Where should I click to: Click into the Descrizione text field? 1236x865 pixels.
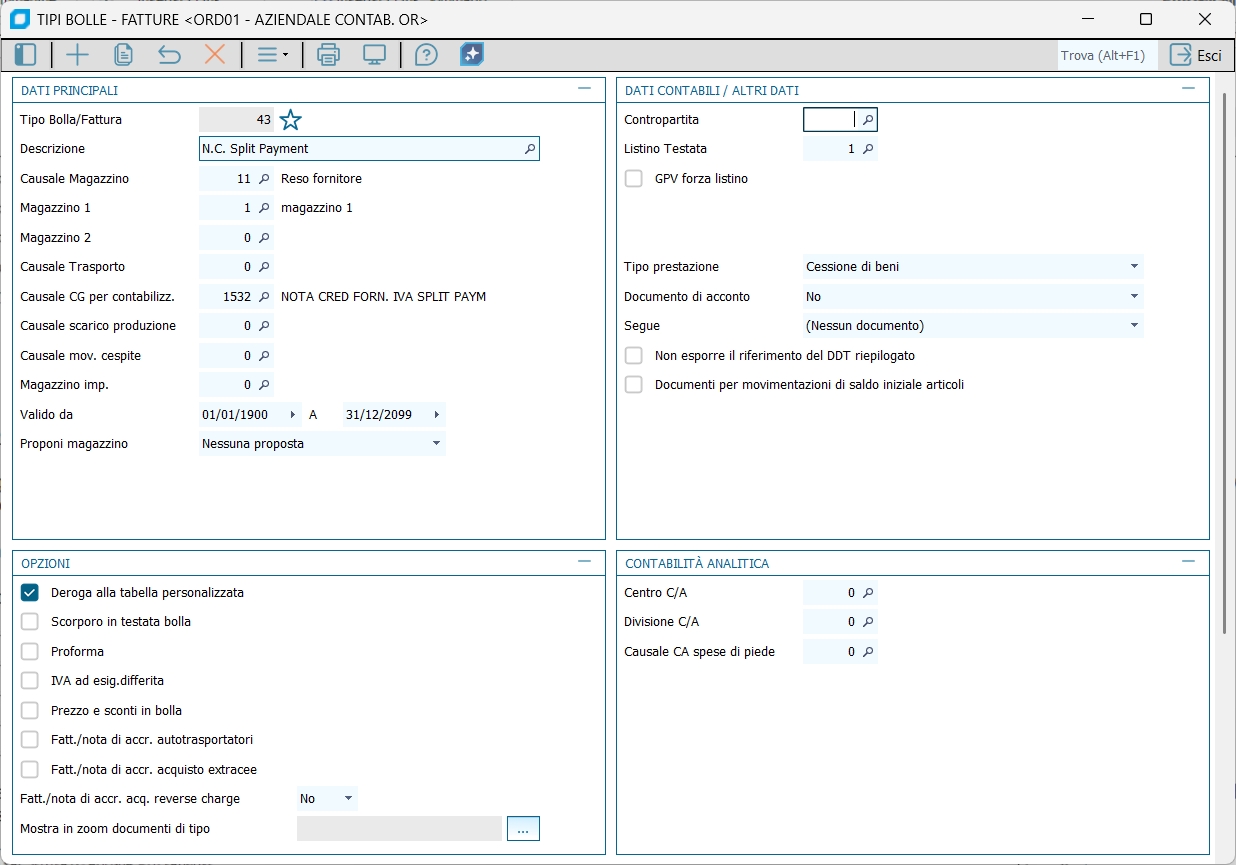coord(360,149)
